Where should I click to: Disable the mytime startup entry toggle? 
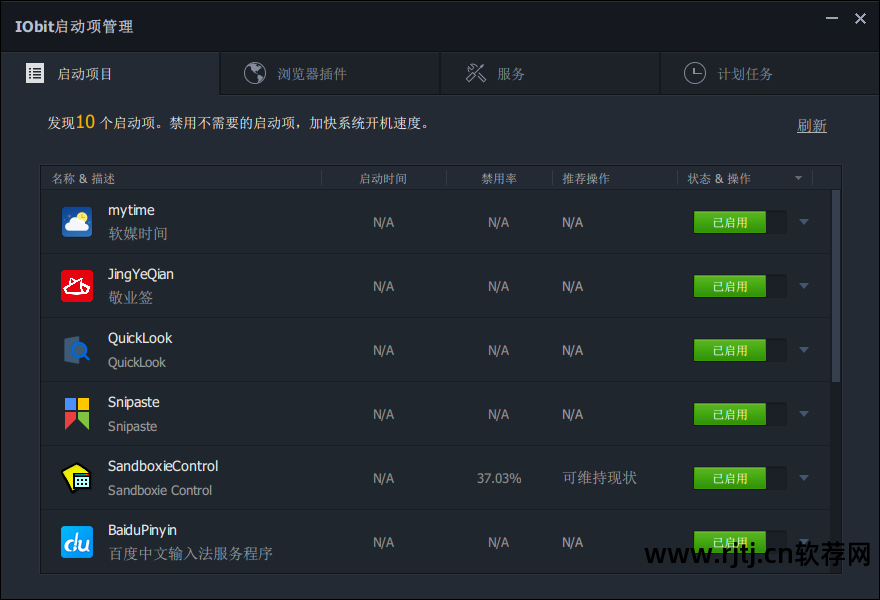(729, 222)
